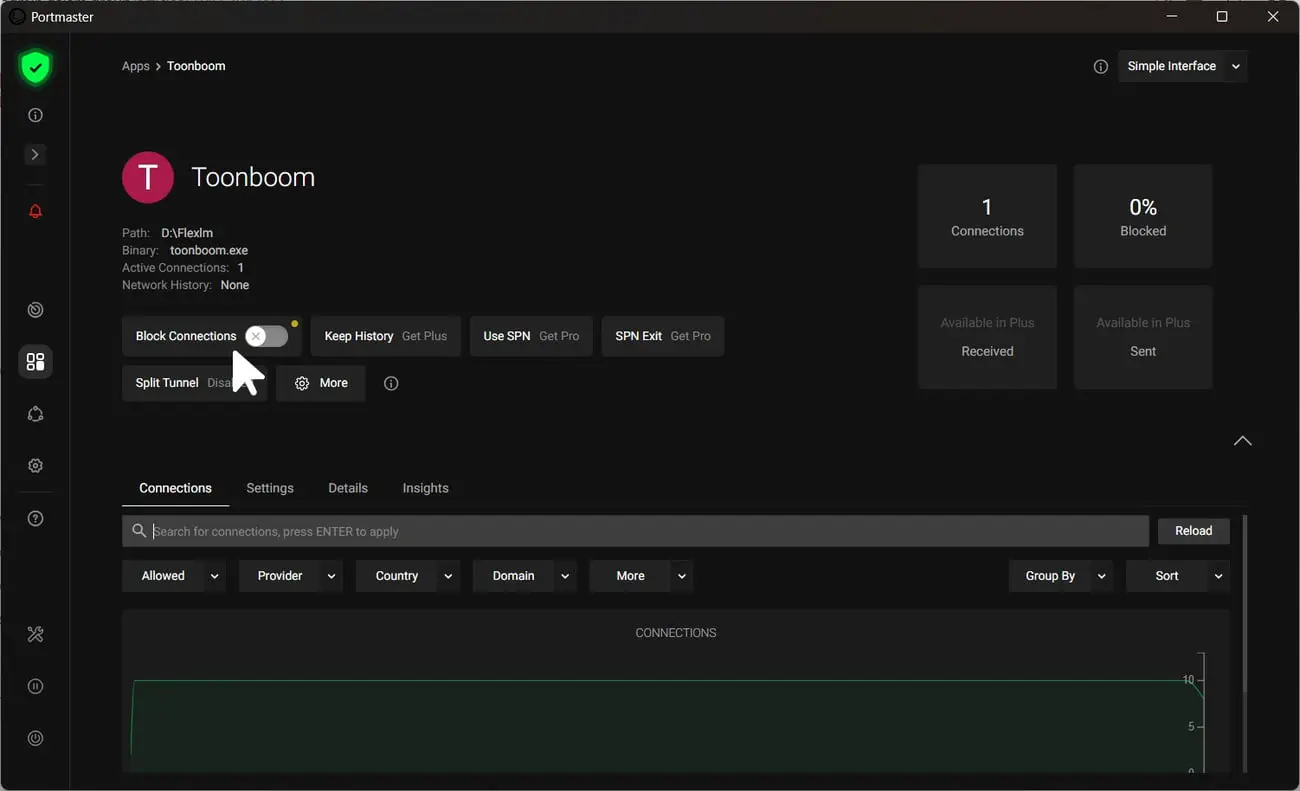
Task: Click the info icon beside the More button
Action: 391,383
